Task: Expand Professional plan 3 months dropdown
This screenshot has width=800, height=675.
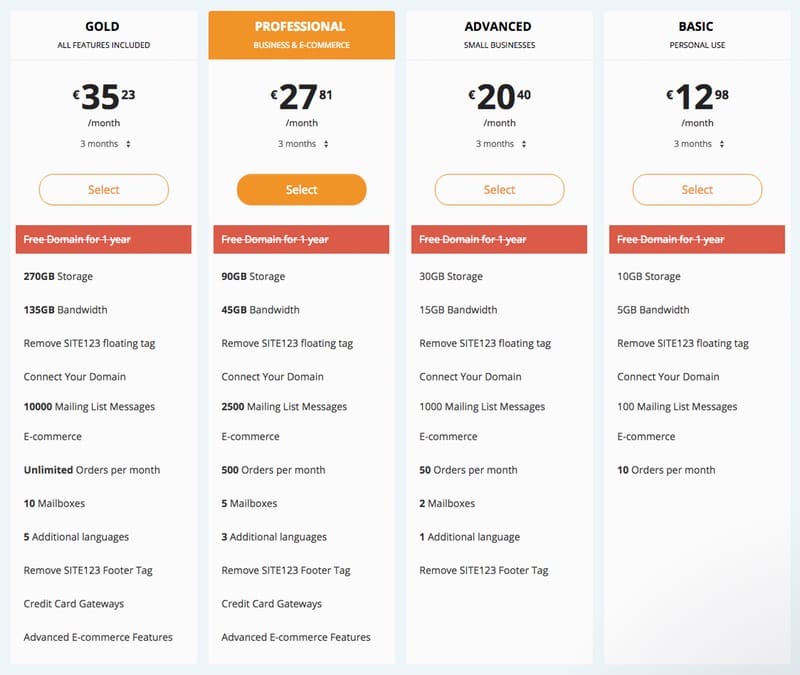Action: click(x=302, y=144)
